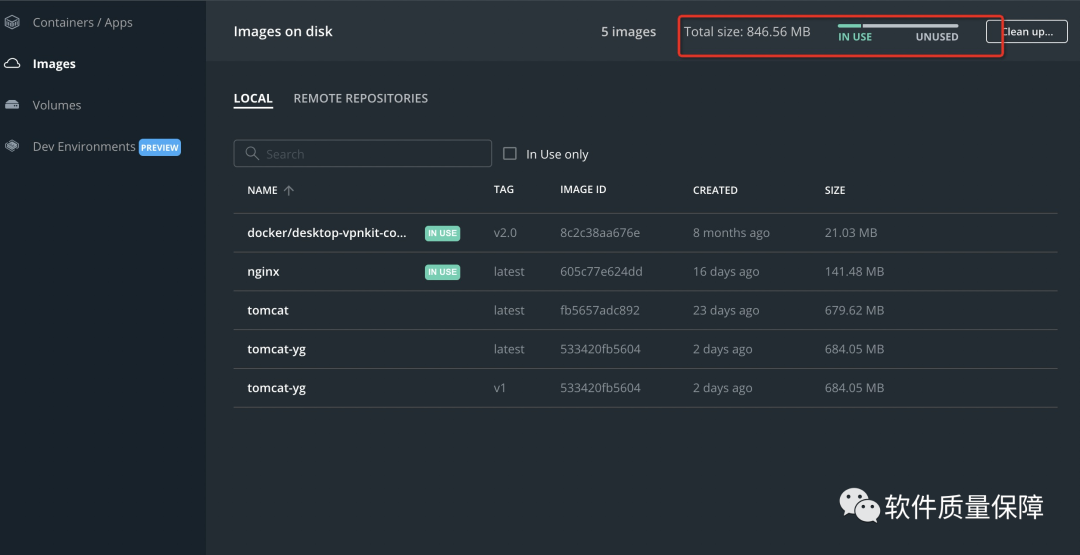Sort by the CREATED column header

(x=715, y=190)
